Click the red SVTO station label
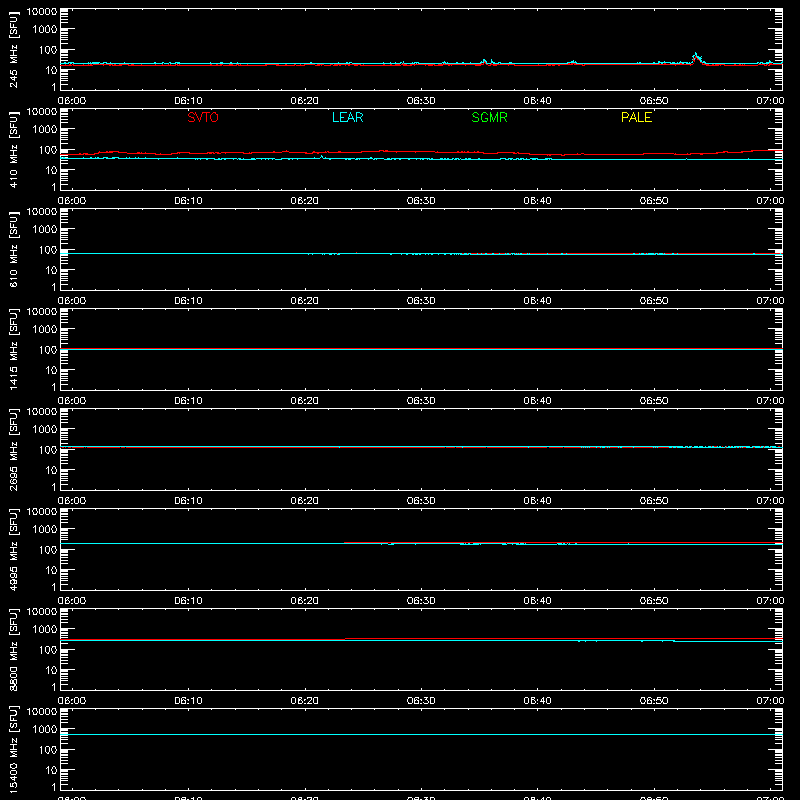The image size is (800, 800). coord(203,117)
